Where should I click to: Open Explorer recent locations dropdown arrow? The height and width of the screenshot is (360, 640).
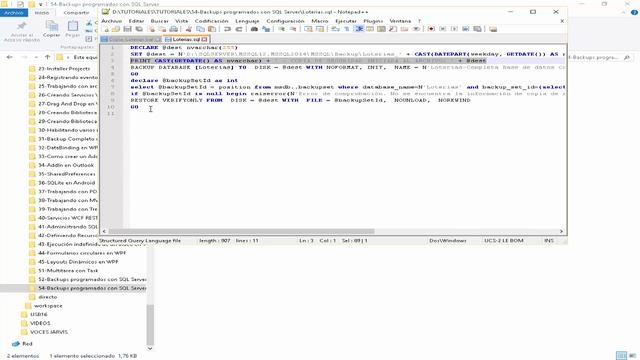click(x=37, y=58)
